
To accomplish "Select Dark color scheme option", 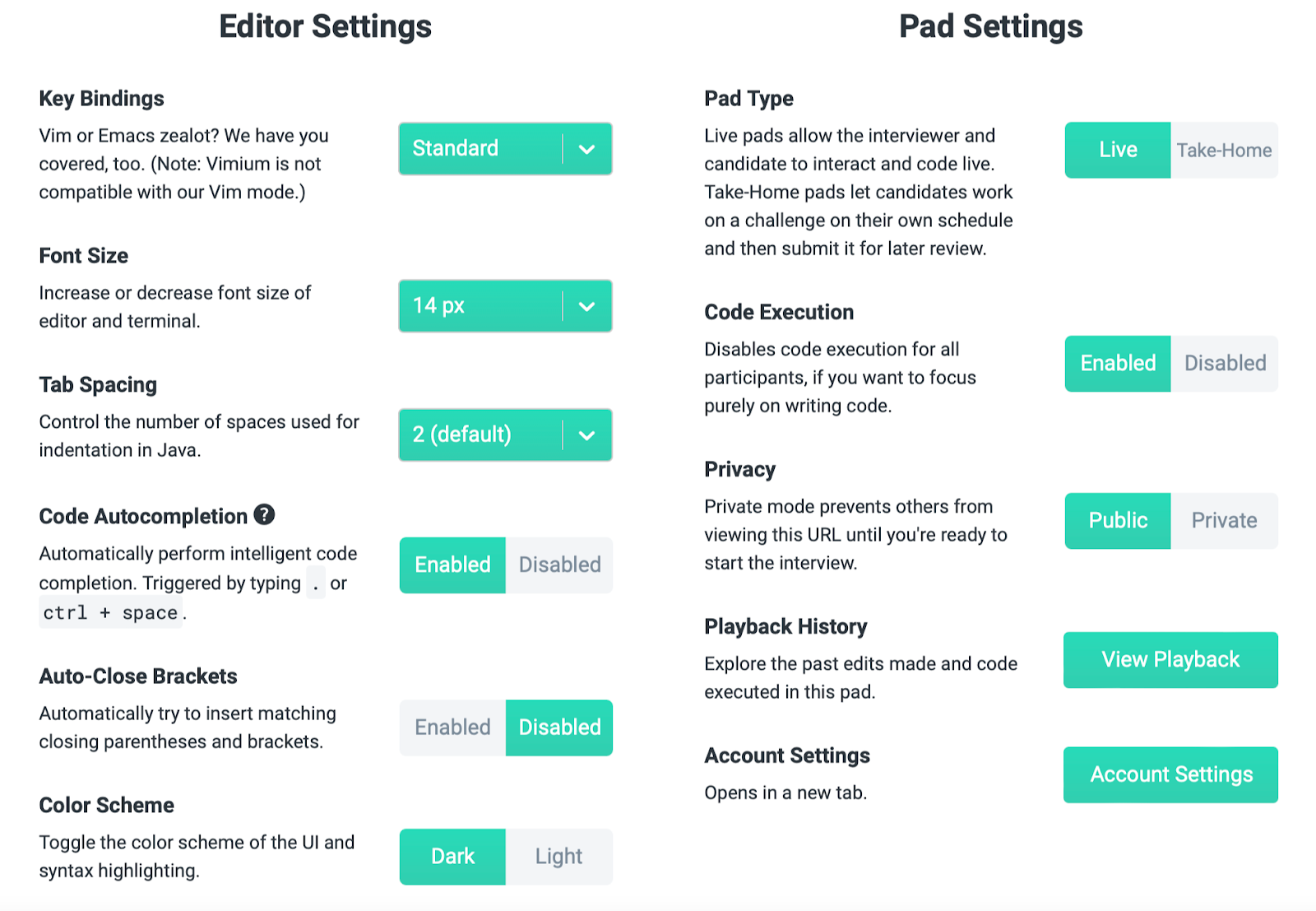I will tap(452, 857).
